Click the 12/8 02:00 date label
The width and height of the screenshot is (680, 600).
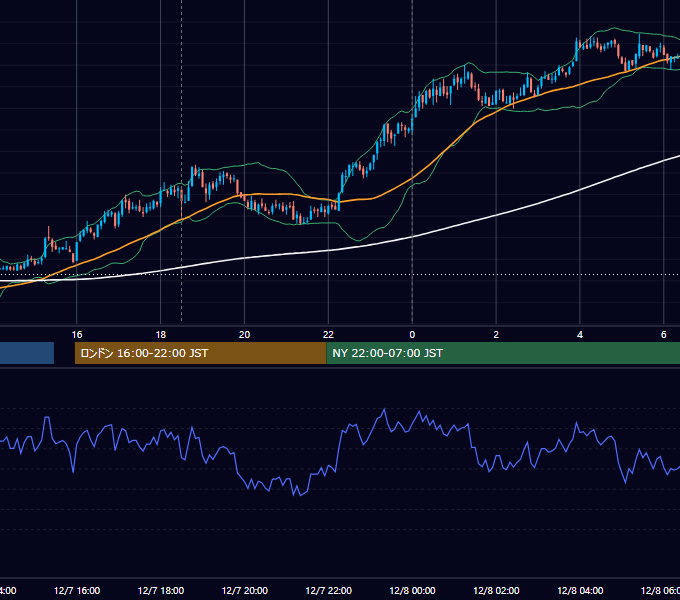[x=496, y=590]
